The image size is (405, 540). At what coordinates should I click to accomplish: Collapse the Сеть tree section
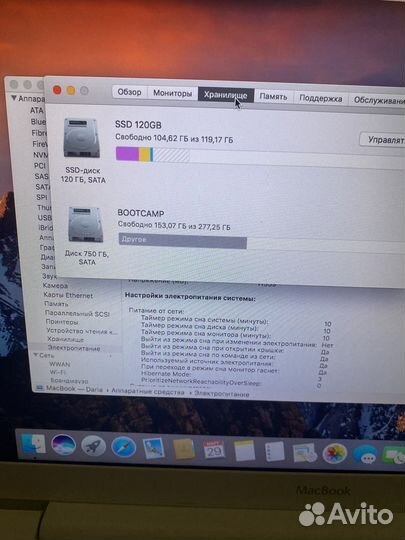[35, 355]
